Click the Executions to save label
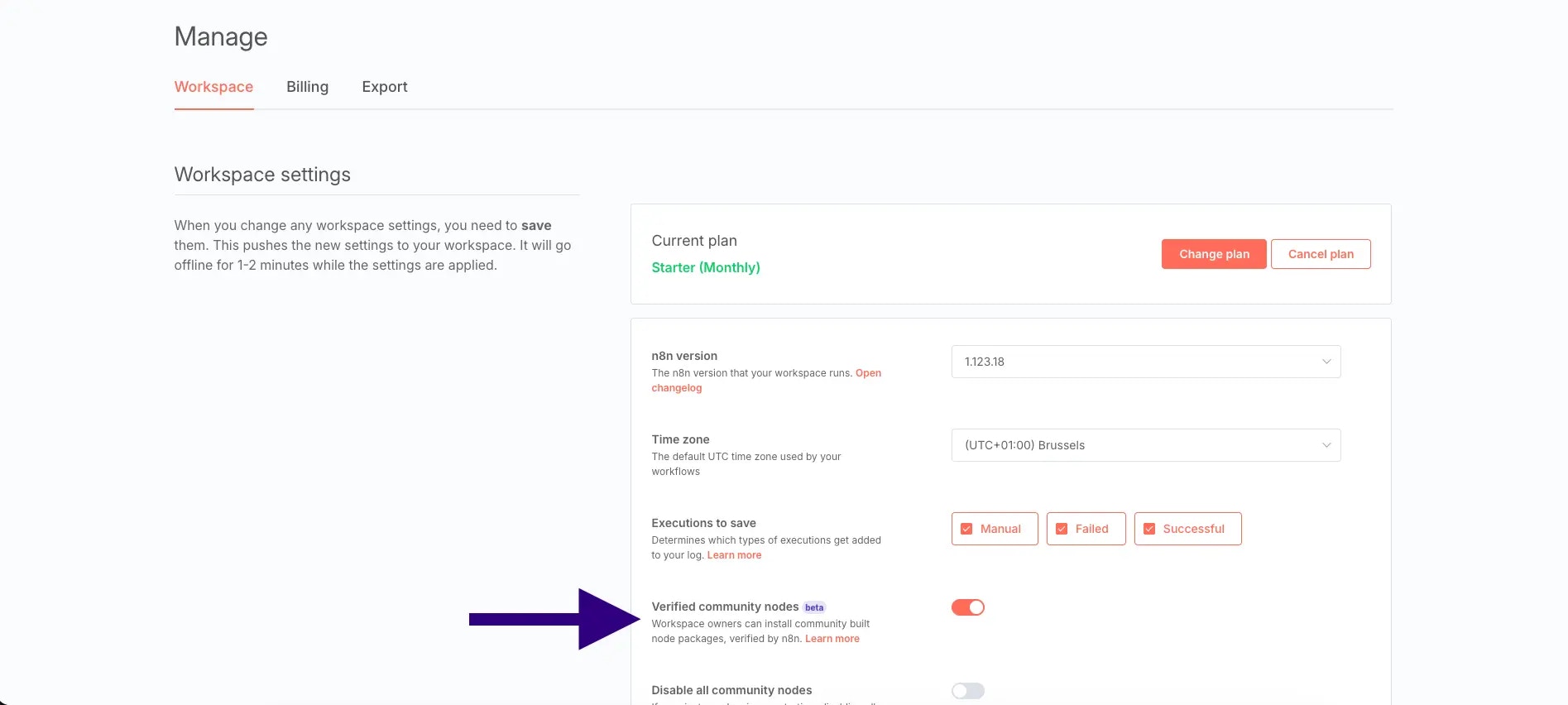 point(703,523)
